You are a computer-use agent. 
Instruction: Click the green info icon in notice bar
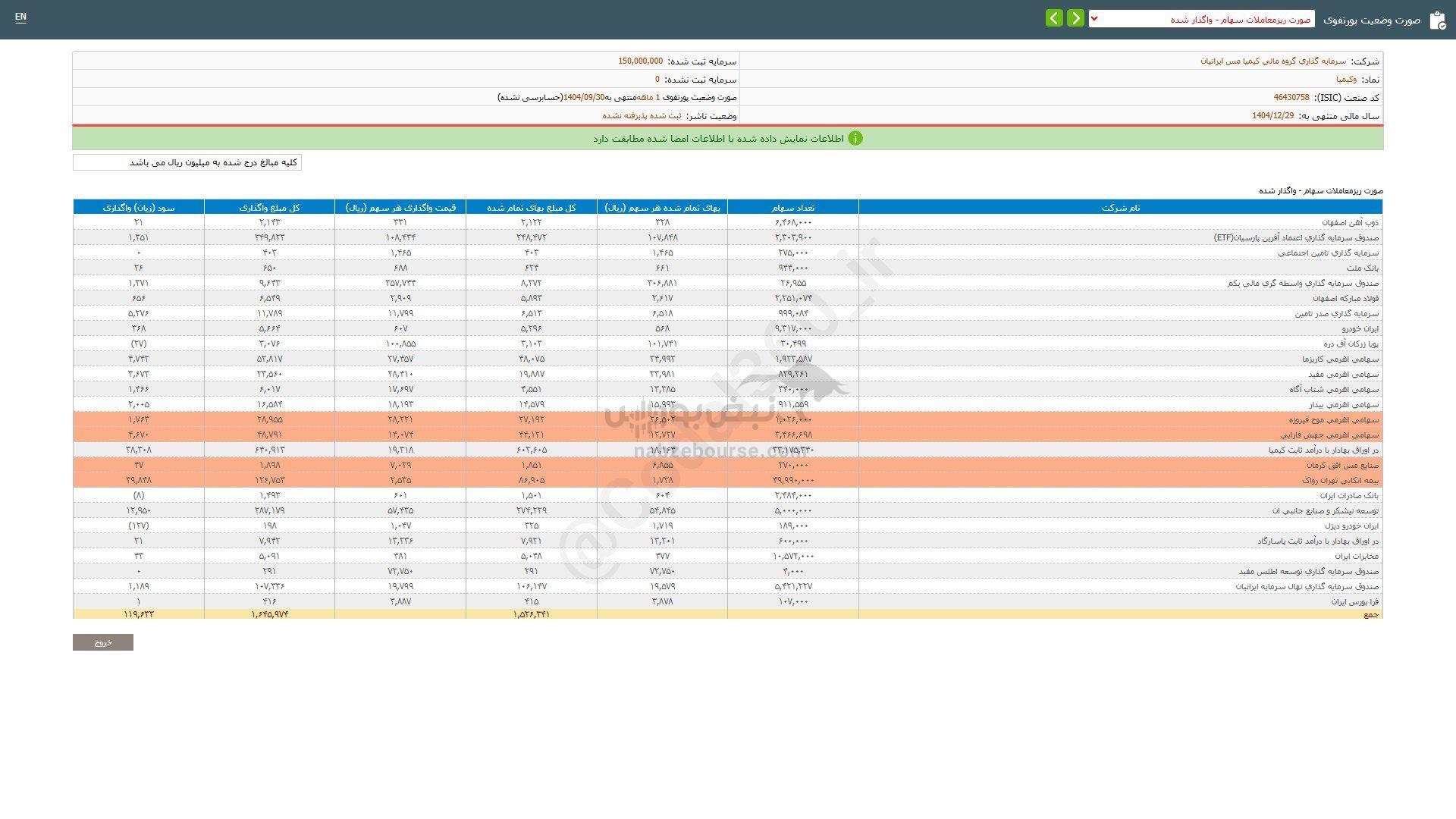coord(855,139)
